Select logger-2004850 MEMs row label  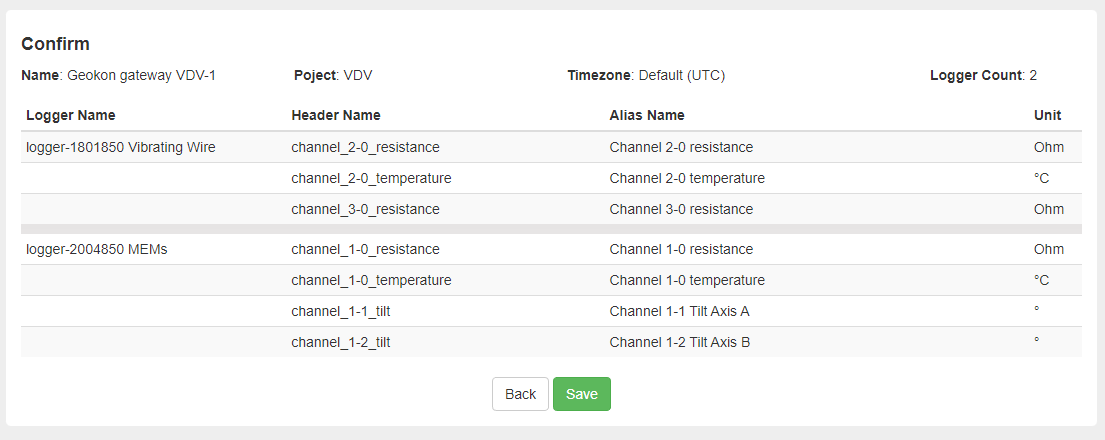click(x=97, y=249)
